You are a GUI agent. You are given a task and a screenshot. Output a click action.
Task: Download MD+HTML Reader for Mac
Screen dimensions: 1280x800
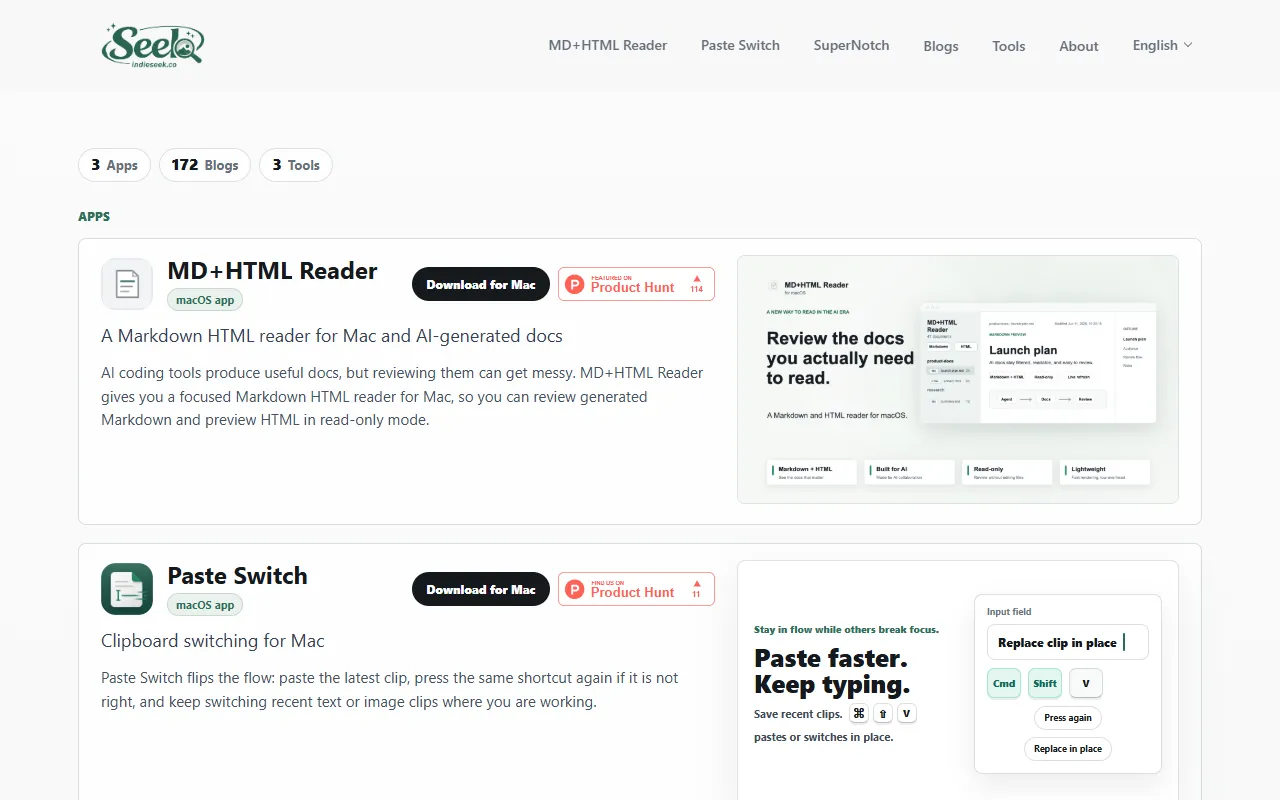pos(481,284)
